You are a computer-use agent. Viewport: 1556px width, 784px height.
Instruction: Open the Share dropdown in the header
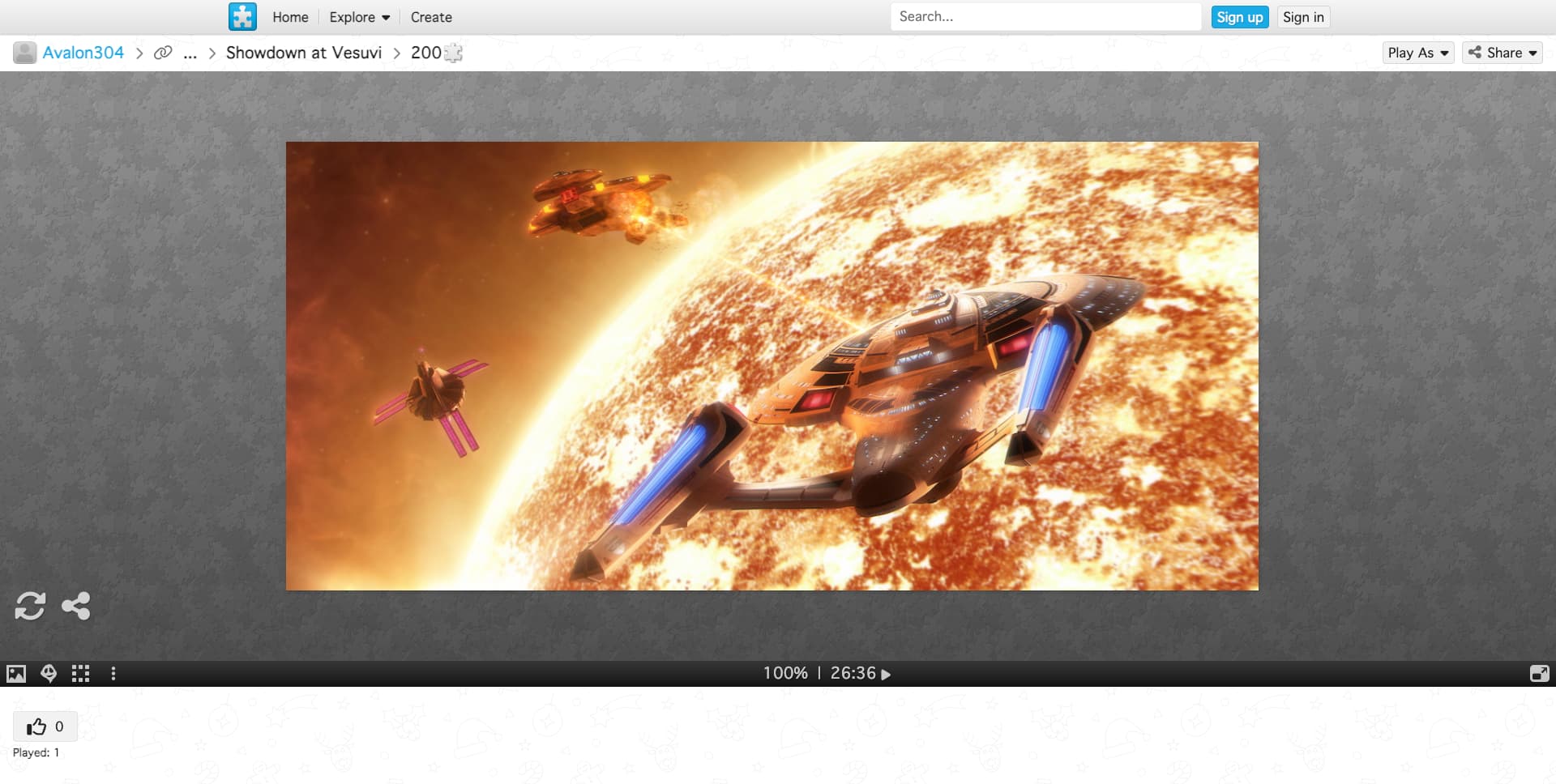1502,53
